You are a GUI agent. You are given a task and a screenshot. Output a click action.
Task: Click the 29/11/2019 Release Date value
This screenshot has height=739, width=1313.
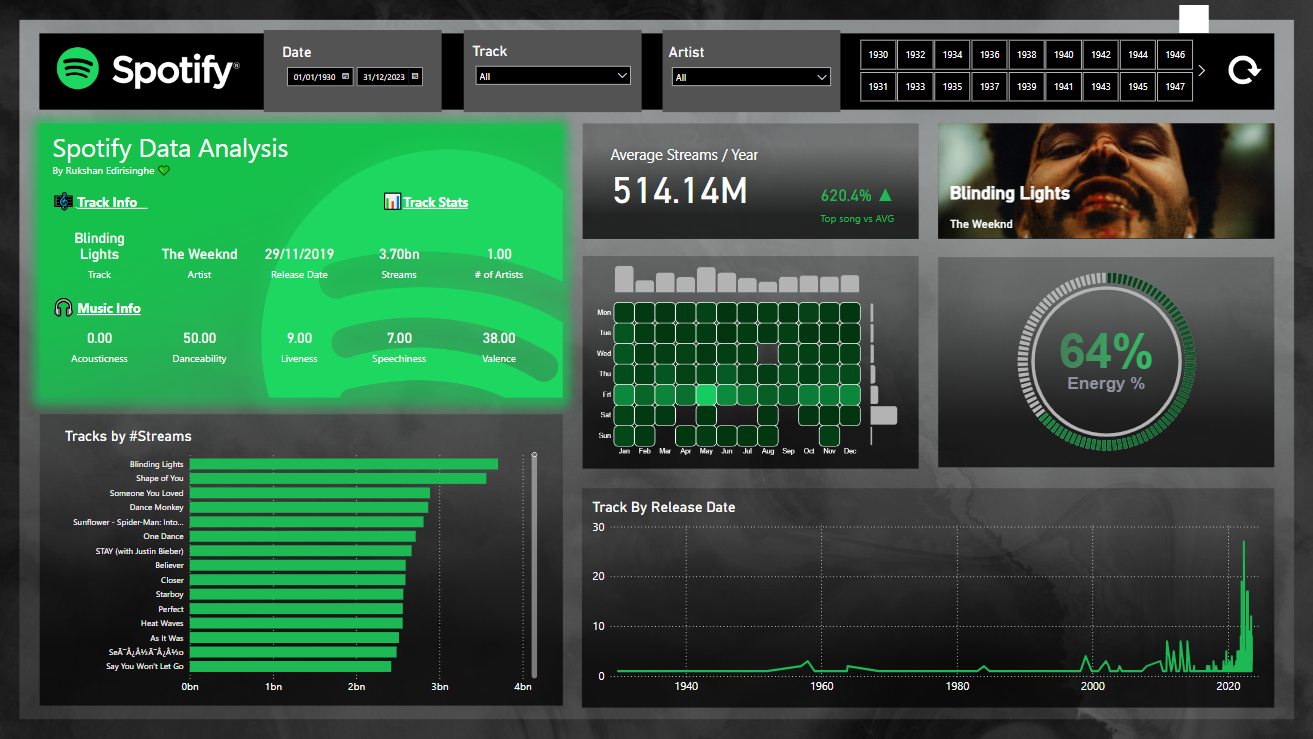coord(299,254)
